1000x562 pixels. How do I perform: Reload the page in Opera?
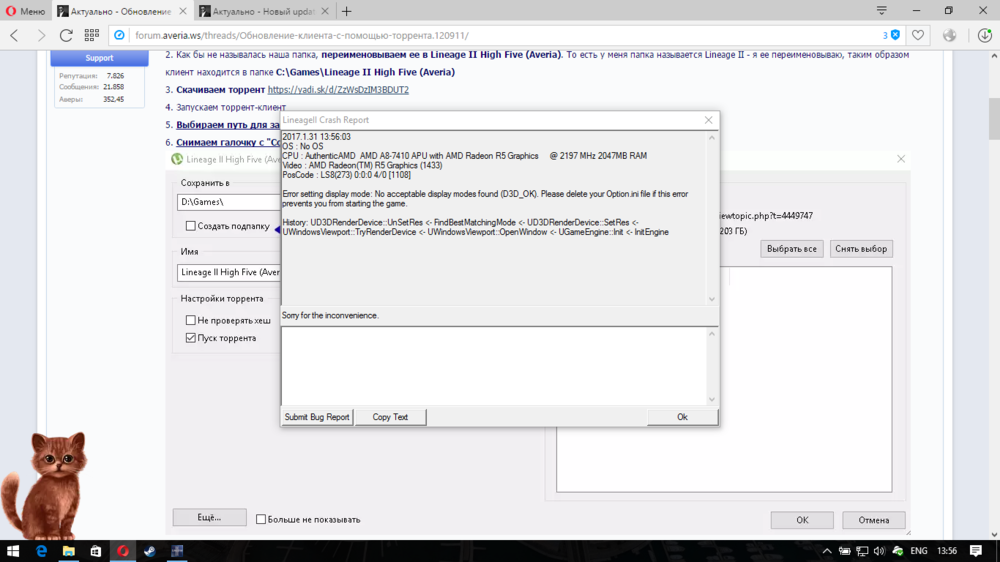pyautogui.click(x=66, y=35)
